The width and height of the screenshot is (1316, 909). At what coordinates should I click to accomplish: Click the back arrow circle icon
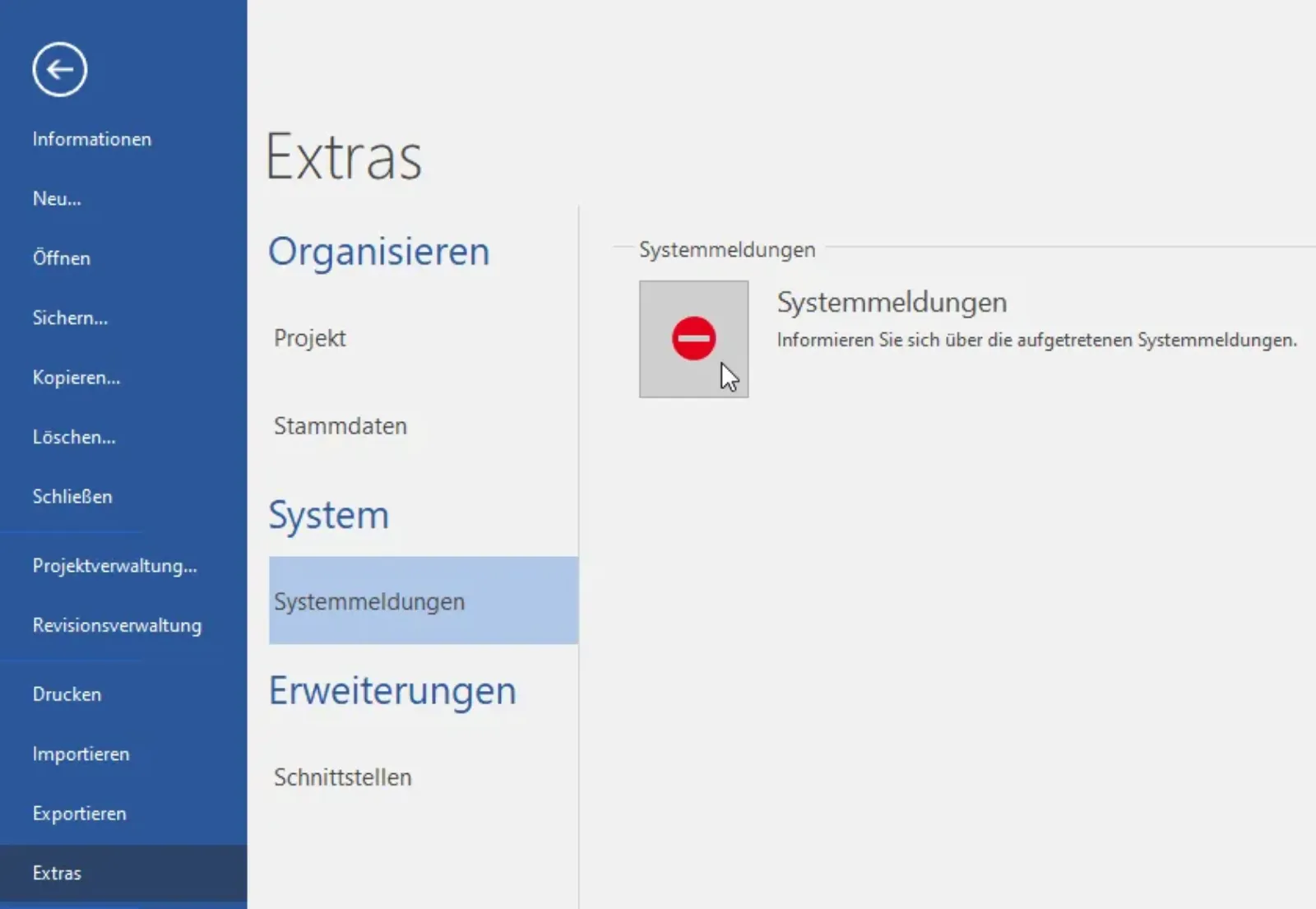pos(60,70)
